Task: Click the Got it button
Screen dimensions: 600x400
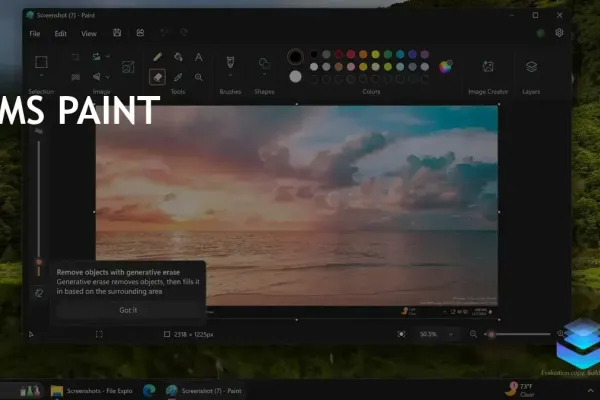Action: (128, 310)
